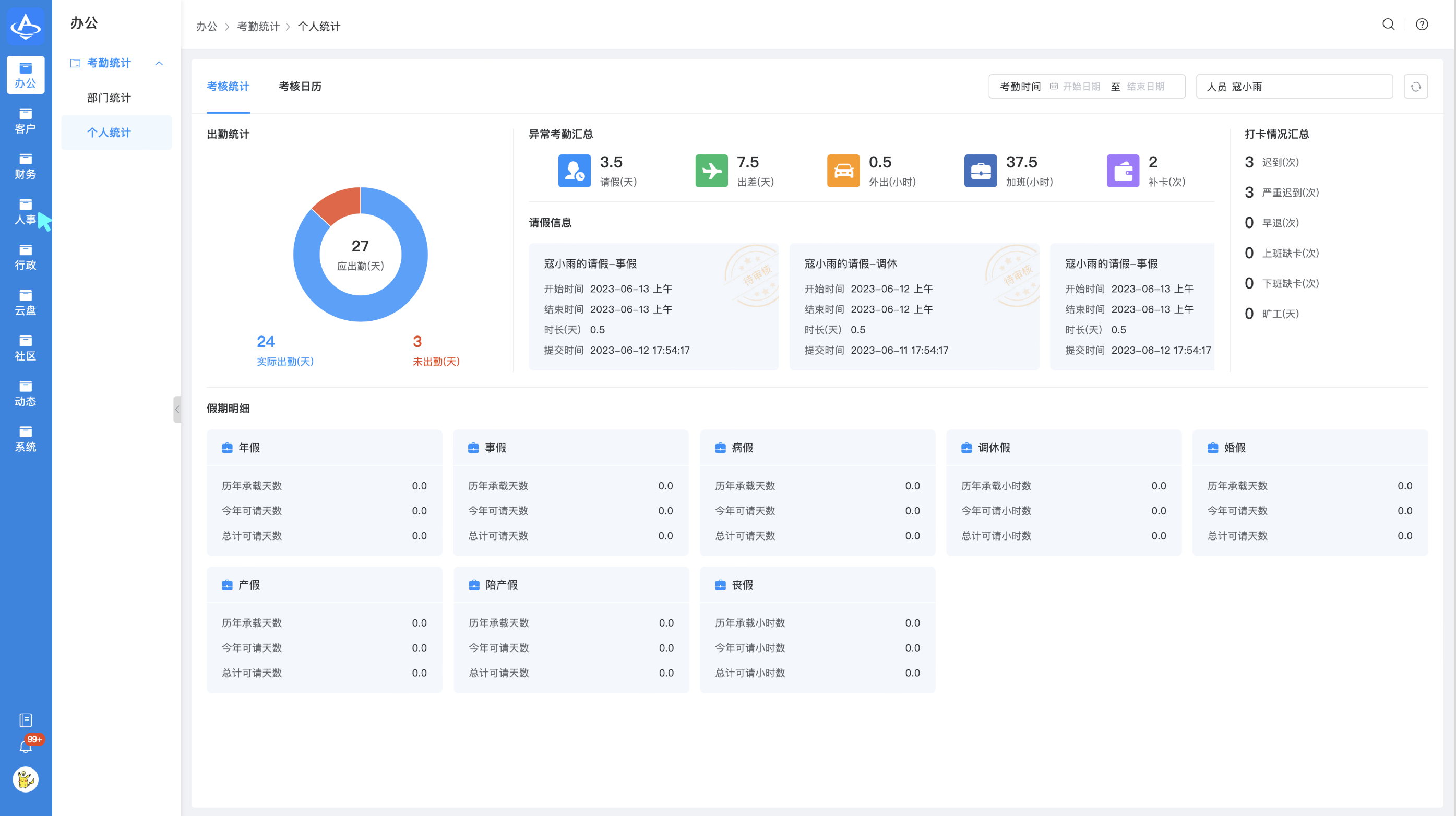This screenshot has height=816, width=1456.
Task: Click the folder icon beside 考勤统计
Action: coord(75,63)
